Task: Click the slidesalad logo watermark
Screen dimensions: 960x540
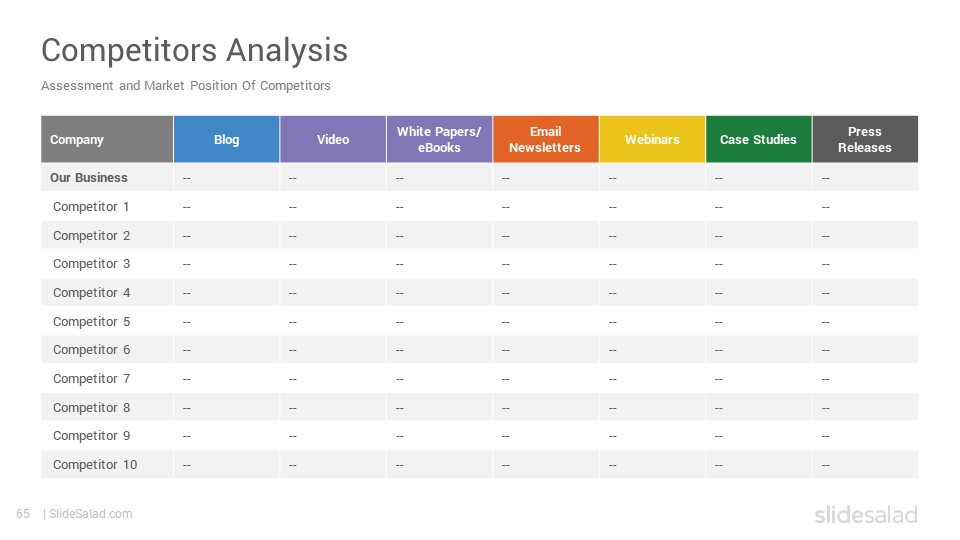Action: [x=866, y=514]
